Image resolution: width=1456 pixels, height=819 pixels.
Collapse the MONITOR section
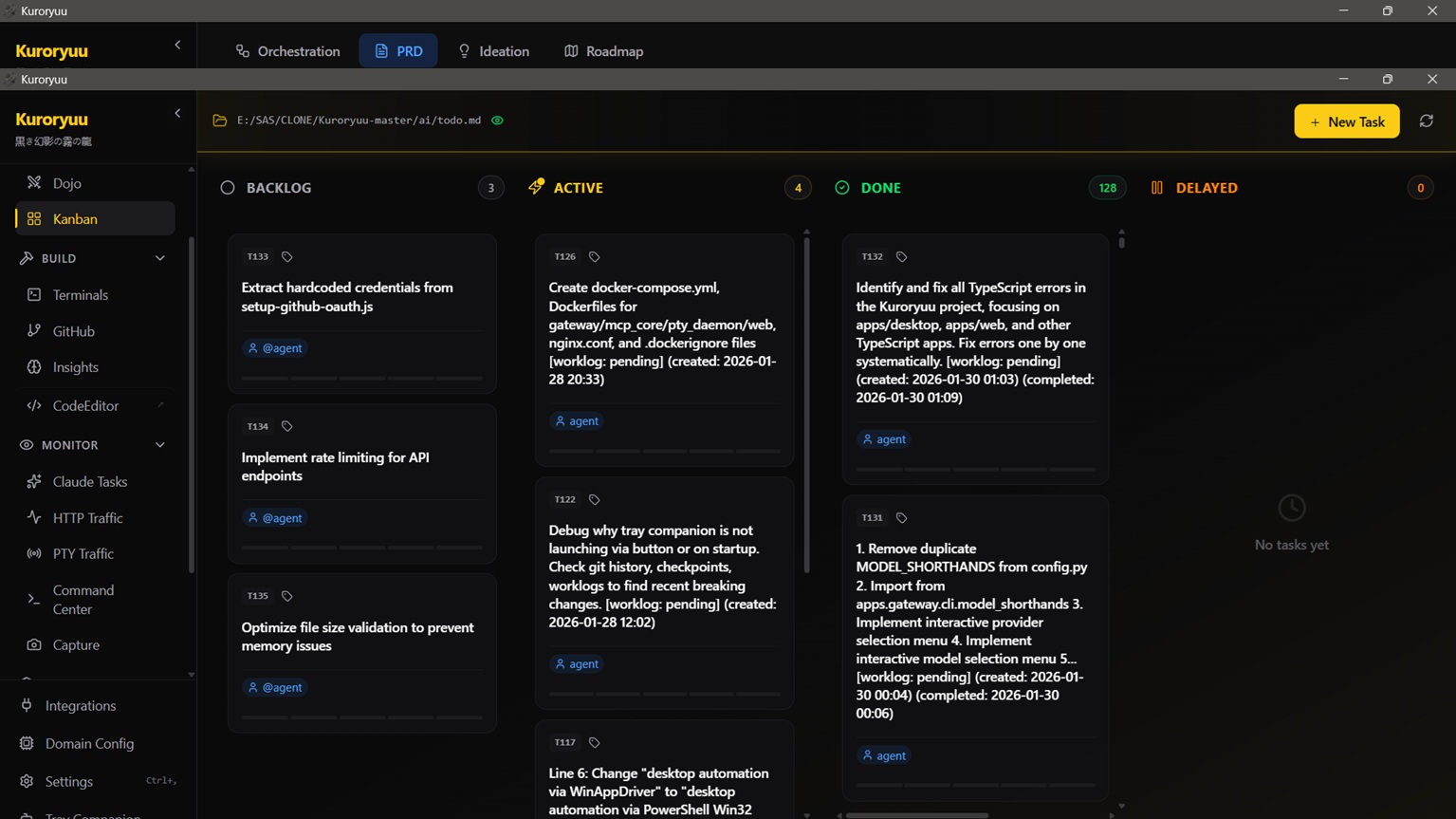[159, 444]
